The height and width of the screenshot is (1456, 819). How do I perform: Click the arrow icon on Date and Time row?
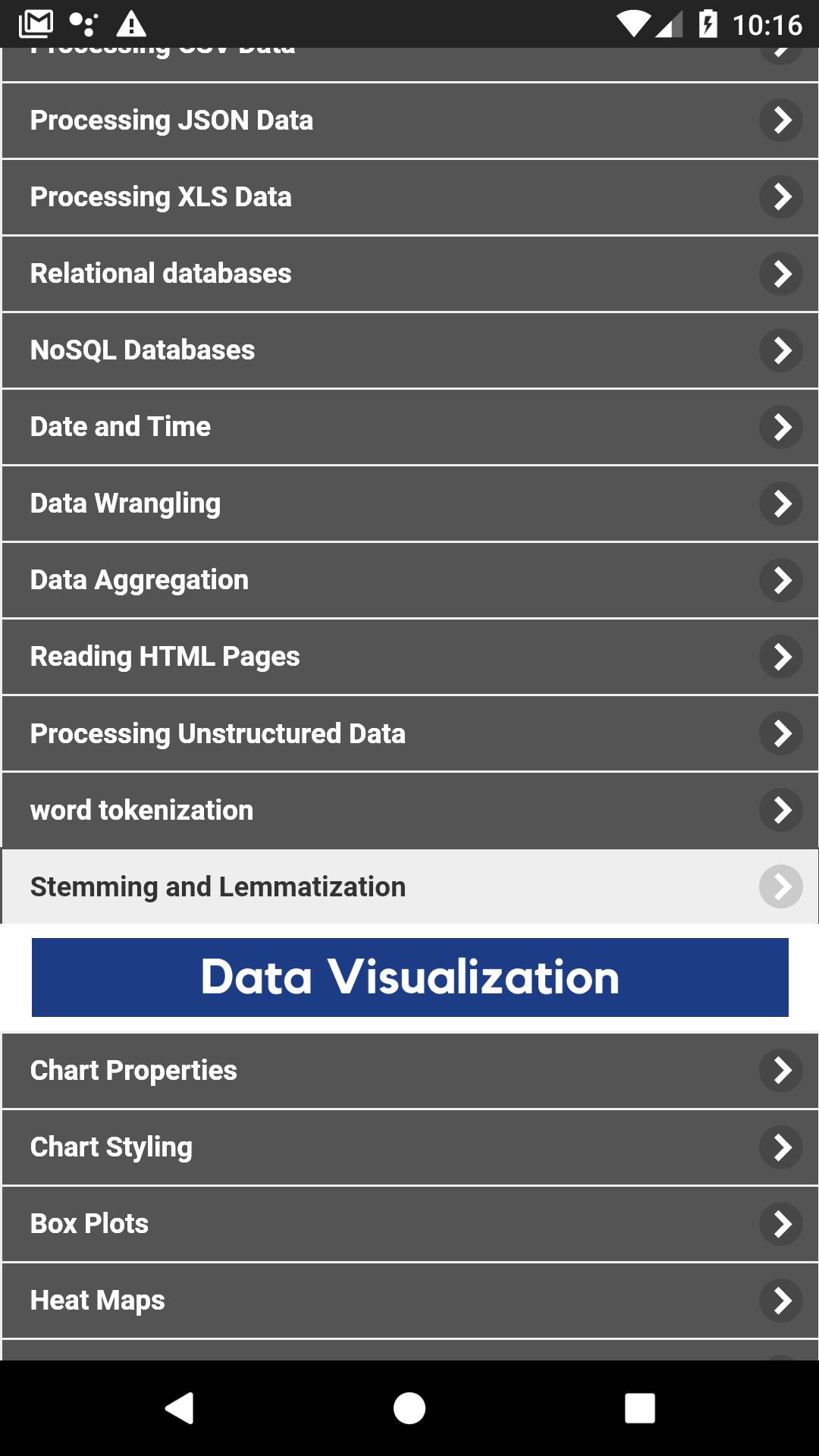[x=781, y=427]
